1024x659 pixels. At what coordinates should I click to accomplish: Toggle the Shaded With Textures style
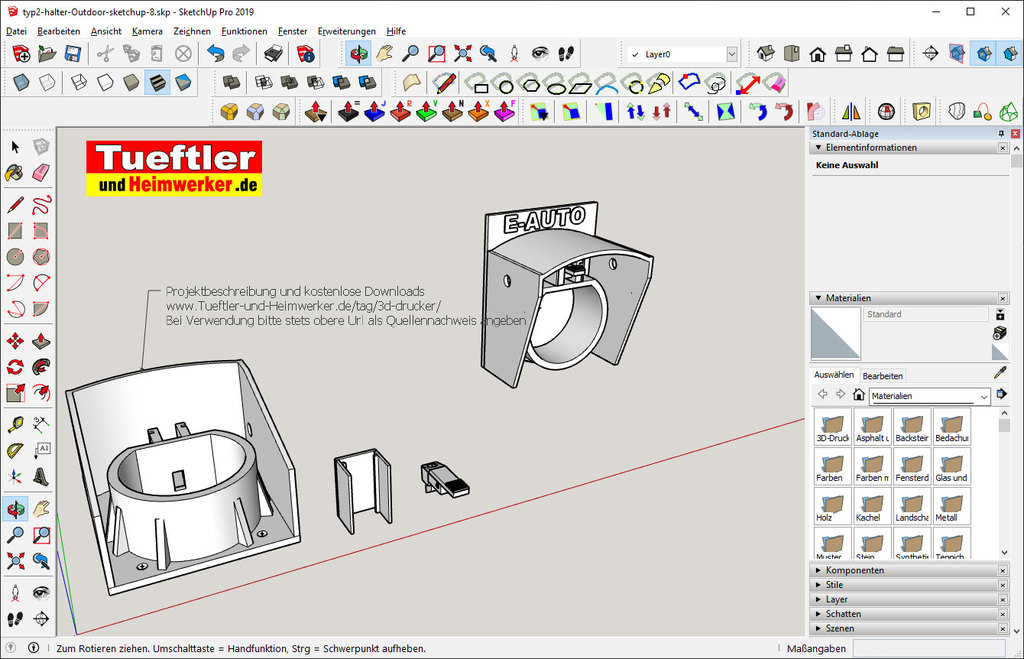coord(157,82)
